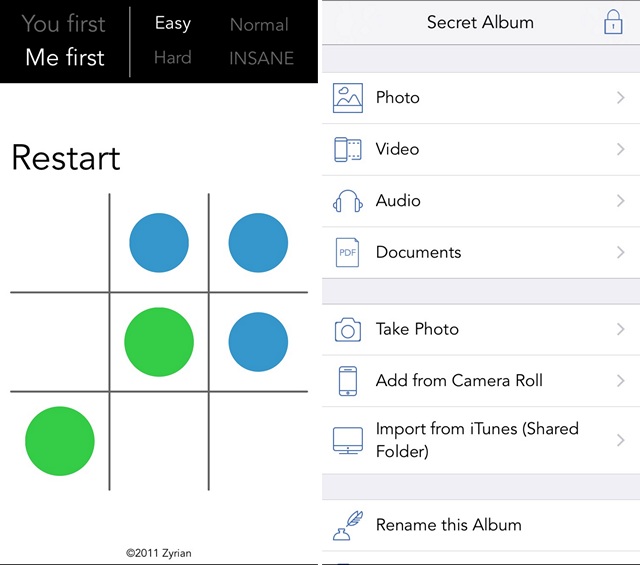The width and height of the screenshot is (640, 565).
Task: Open the Audio menu entry
Action: (x=481, y=201)
